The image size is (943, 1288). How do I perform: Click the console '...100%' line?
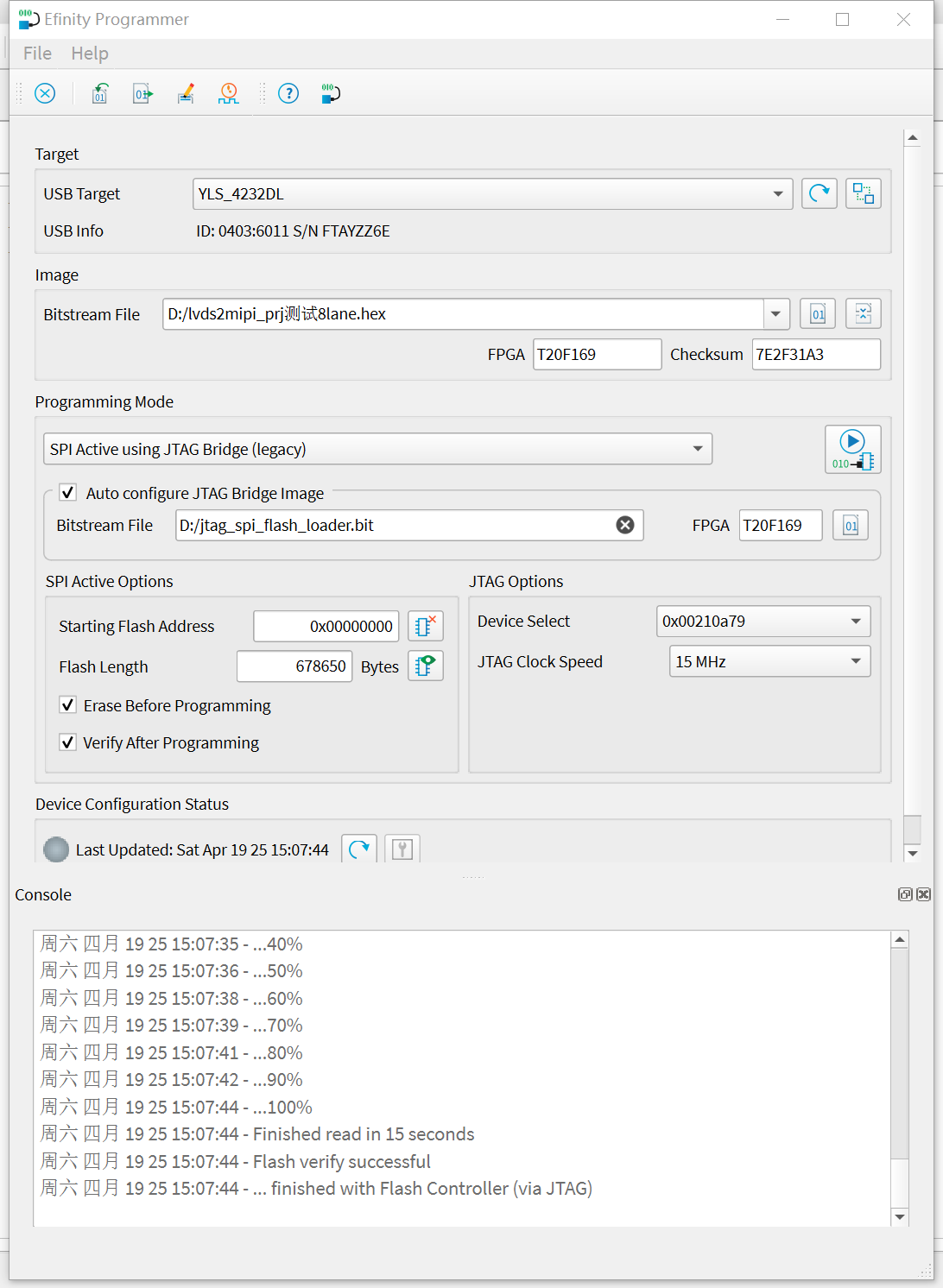coord(176,1107)
